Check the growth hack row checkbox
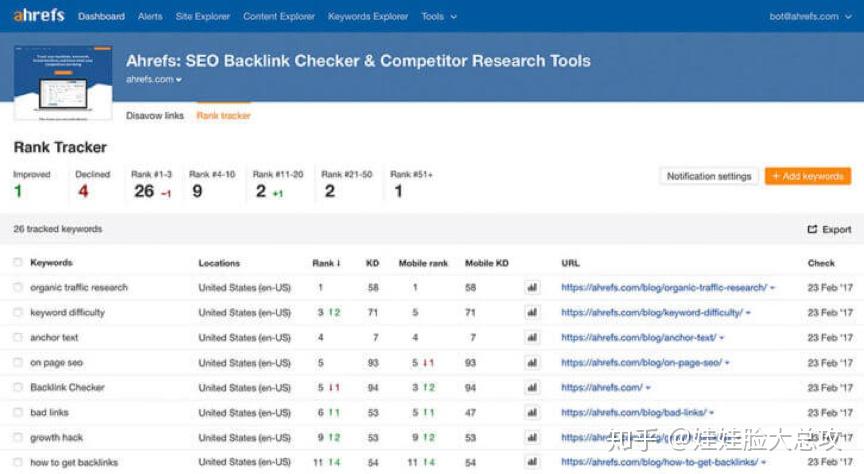Viewport: 864px width, 474px height. [18, 438]
